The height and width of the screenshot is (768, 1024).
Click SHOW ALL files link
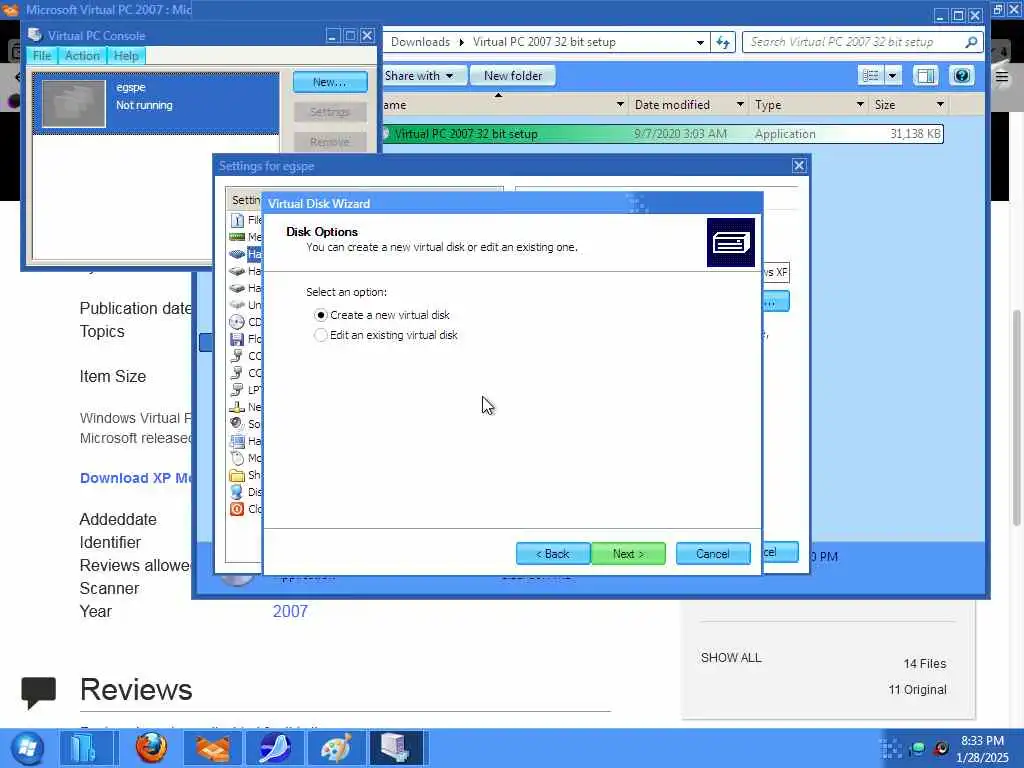pos(731,658)
